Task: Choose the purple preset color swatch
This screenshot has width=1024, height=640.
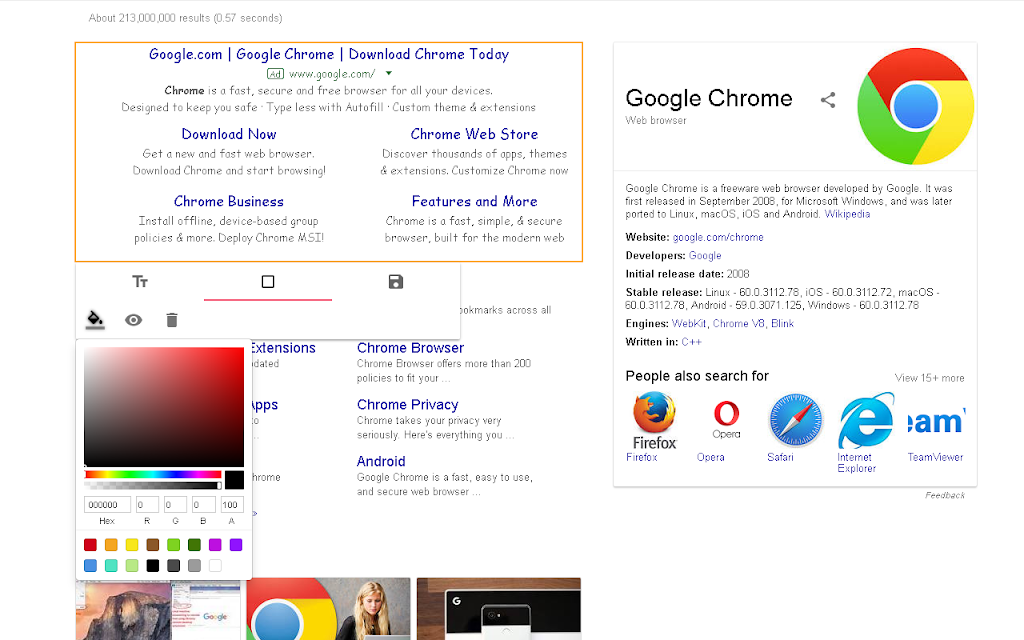Action: tap(236, 545)
